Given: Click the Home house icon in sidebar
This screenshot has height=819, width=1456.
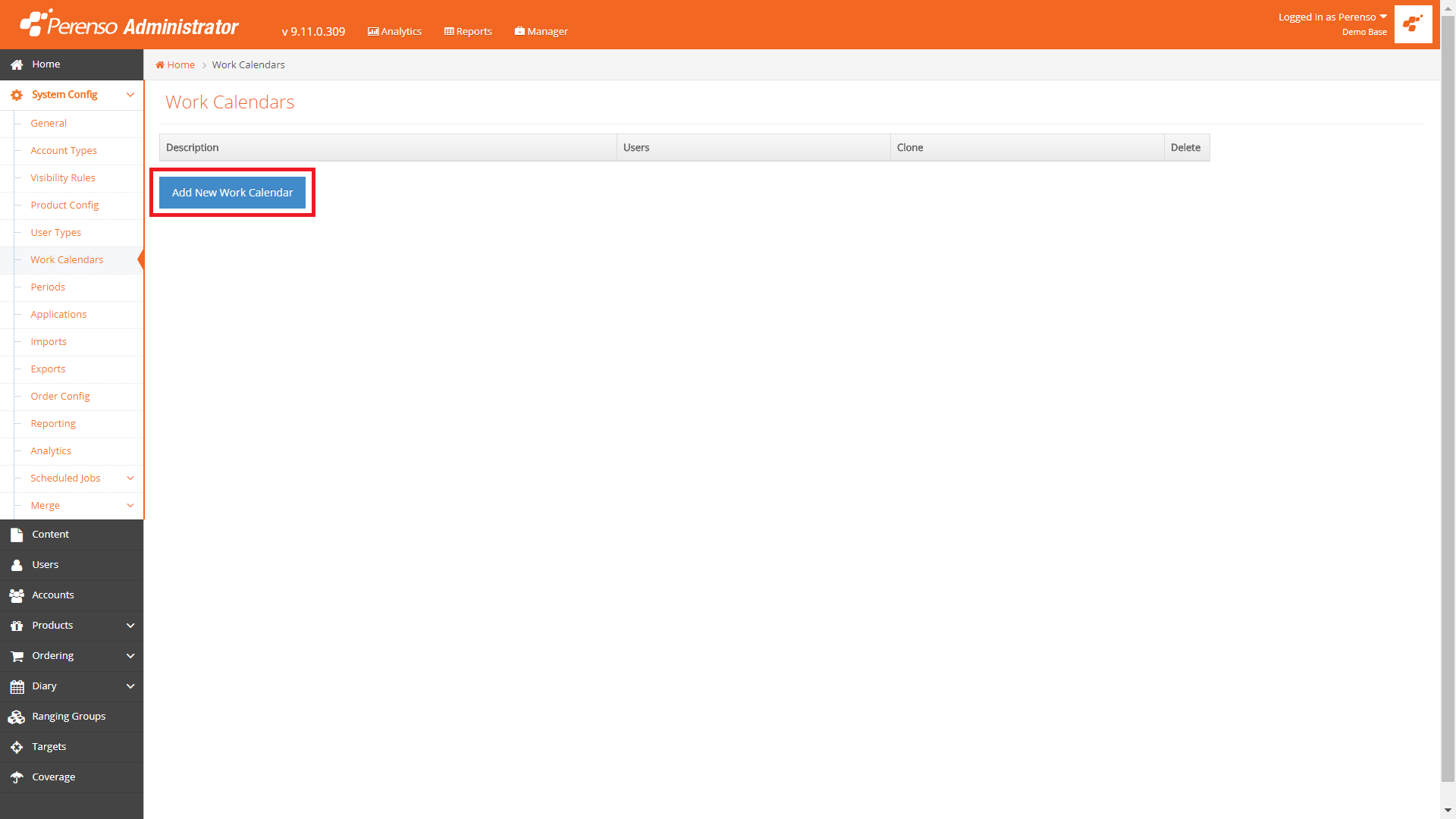Looking at the screenshot, I should click(17, 64).
